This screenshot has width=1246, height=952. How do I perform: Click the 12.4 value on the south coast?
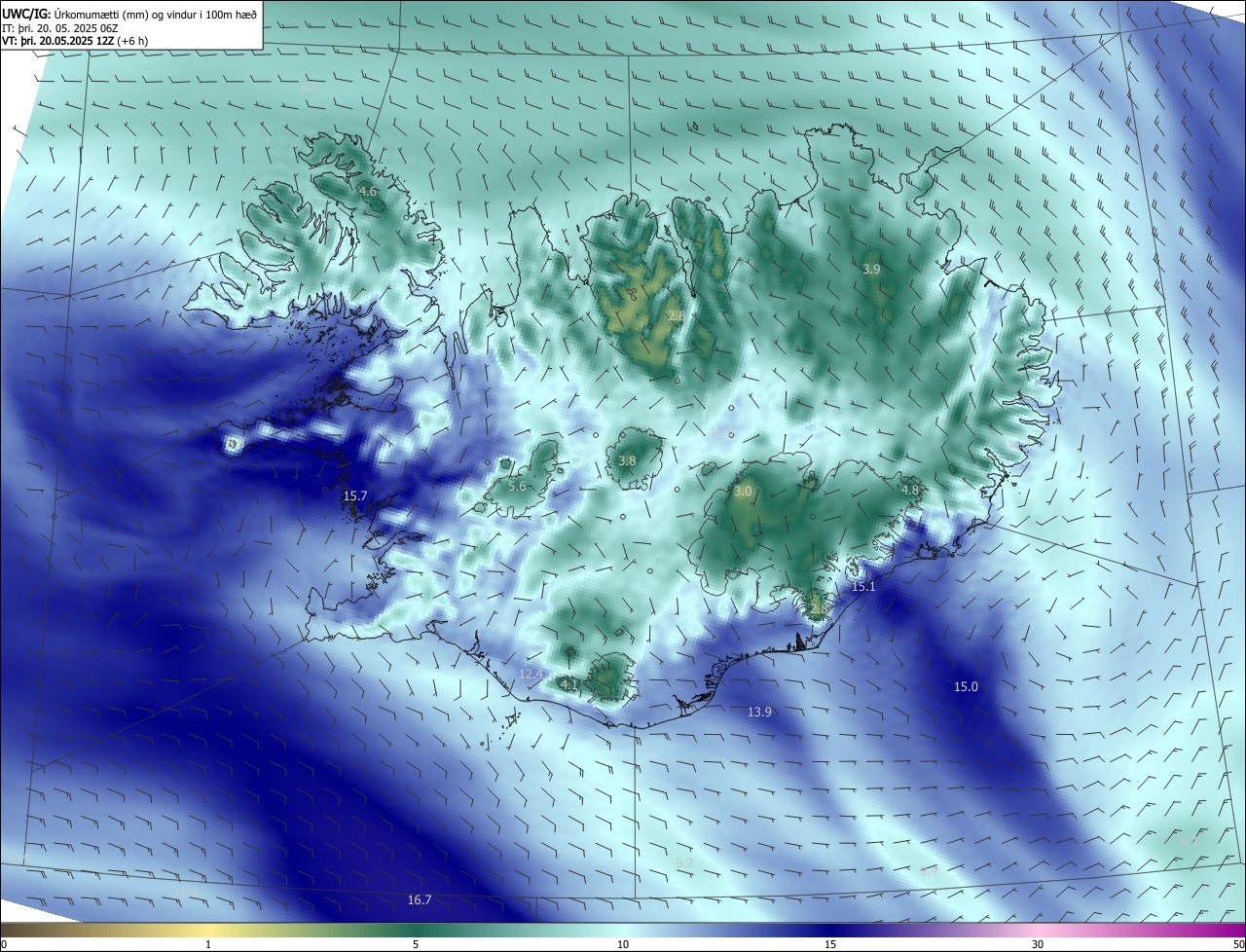tap(531, 674)
